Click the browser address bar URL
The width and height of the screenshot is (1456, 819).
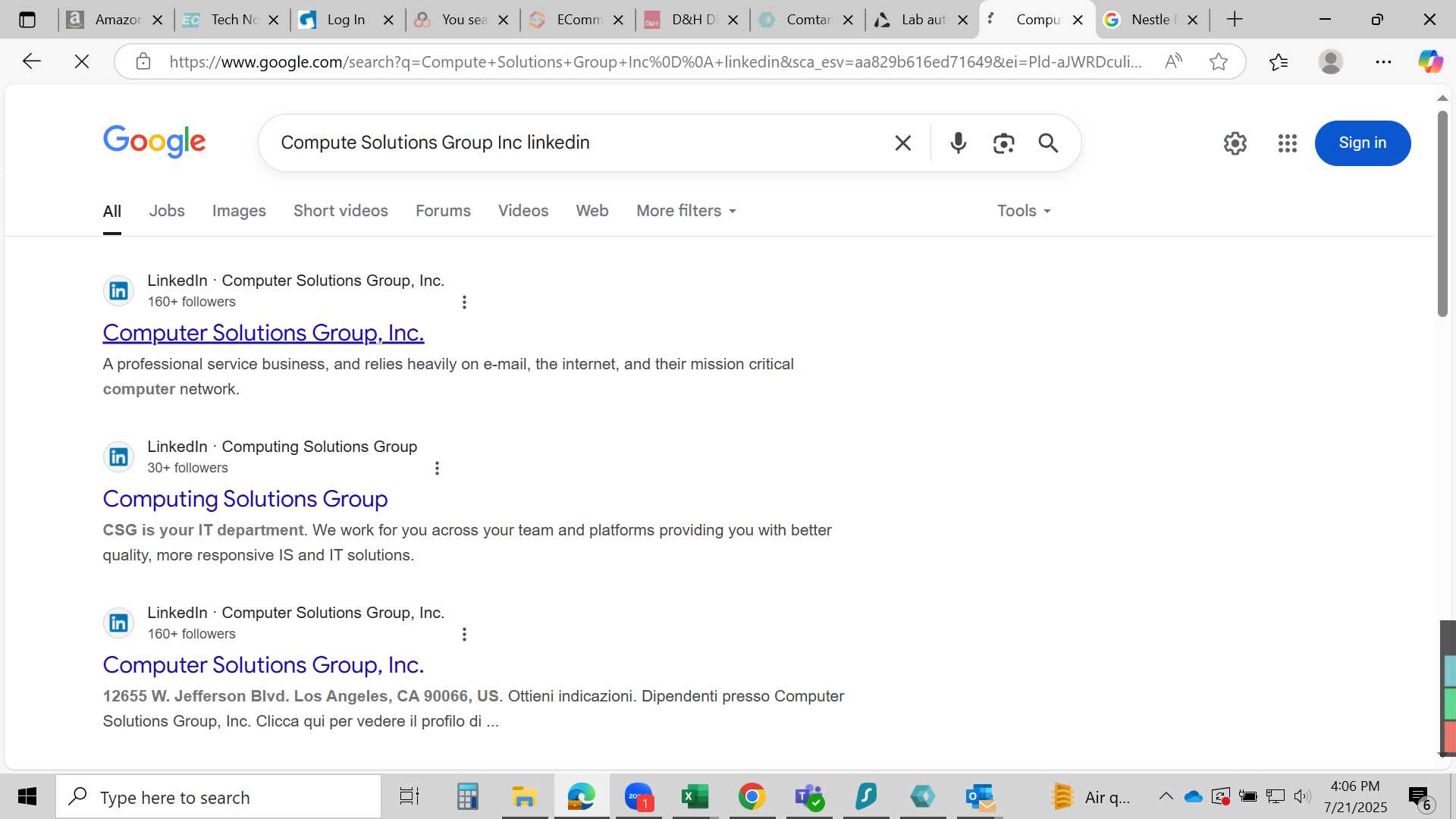tap(655, 61)
